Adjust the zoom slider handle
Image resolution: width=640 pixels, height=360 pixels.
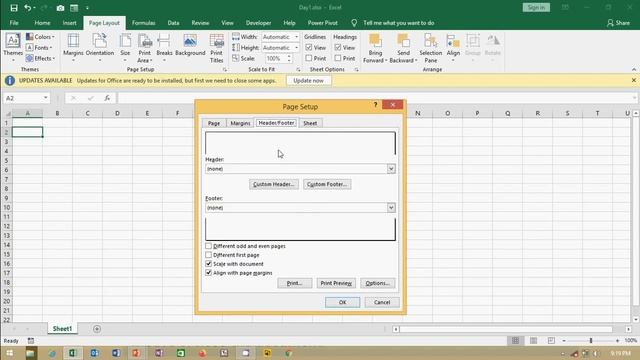pos(591,340)
